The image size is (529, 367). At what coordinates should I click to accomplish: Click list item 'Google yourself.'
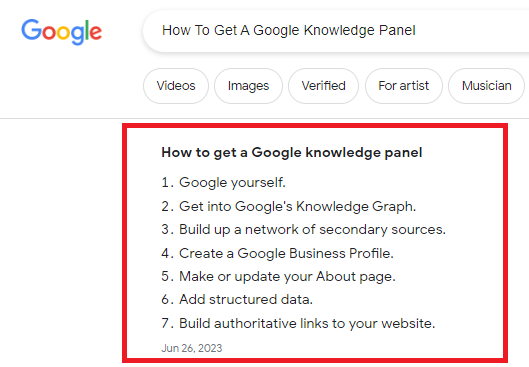coord(232,182)
